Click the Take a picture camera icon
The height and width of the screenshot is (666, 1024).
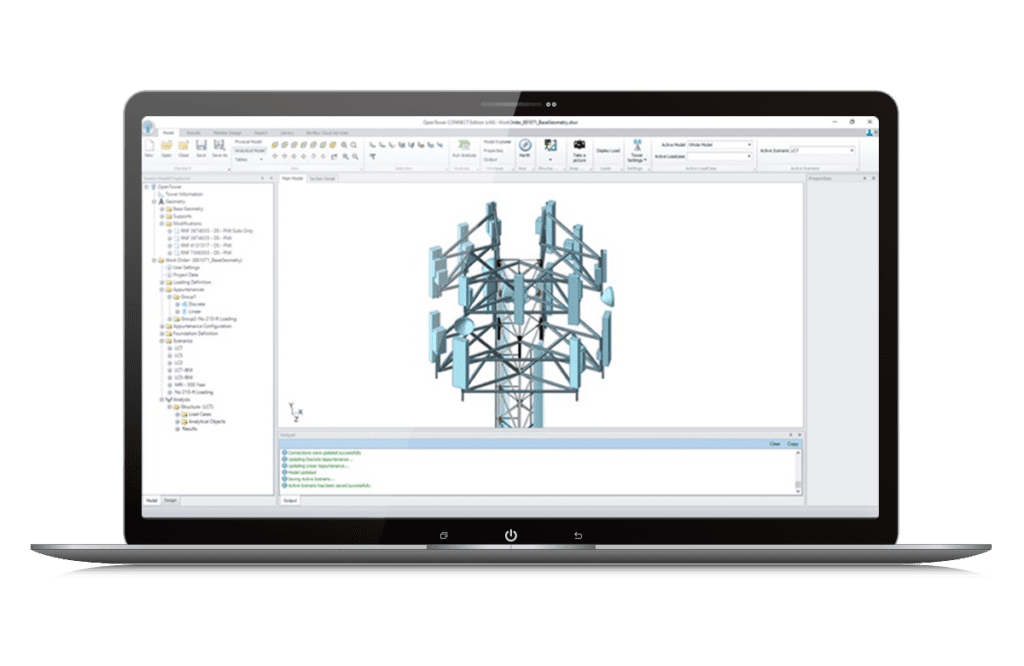click(579, 150)
